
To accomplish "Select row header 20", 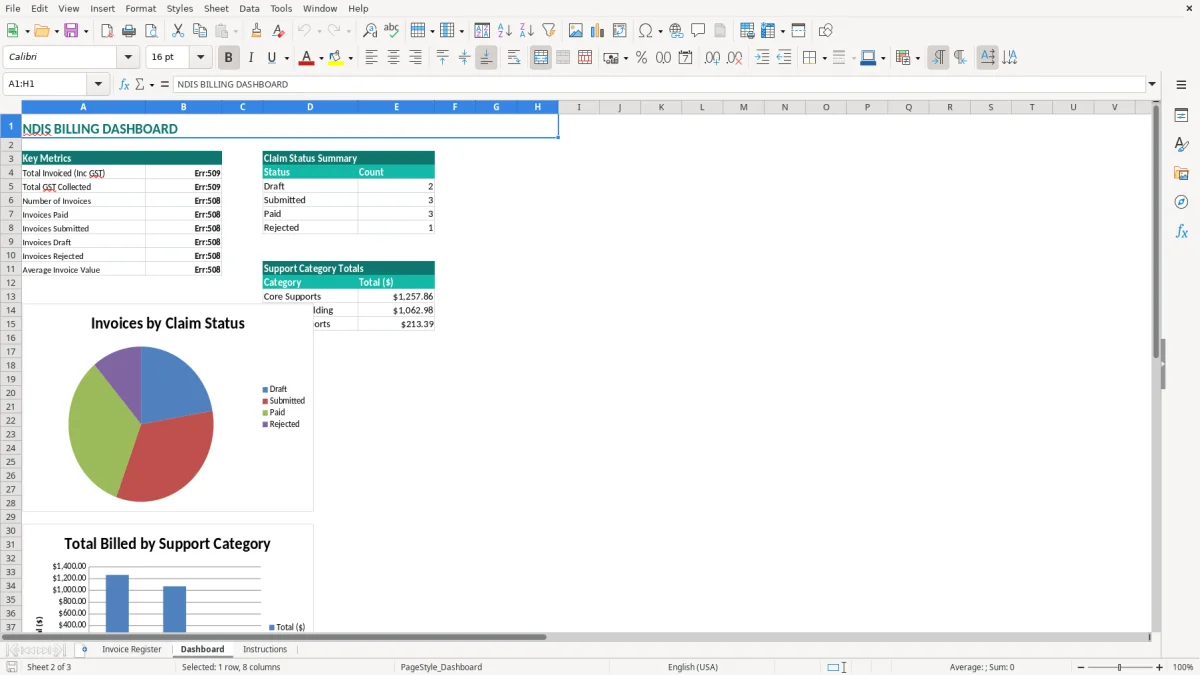I will coord(11,393).
